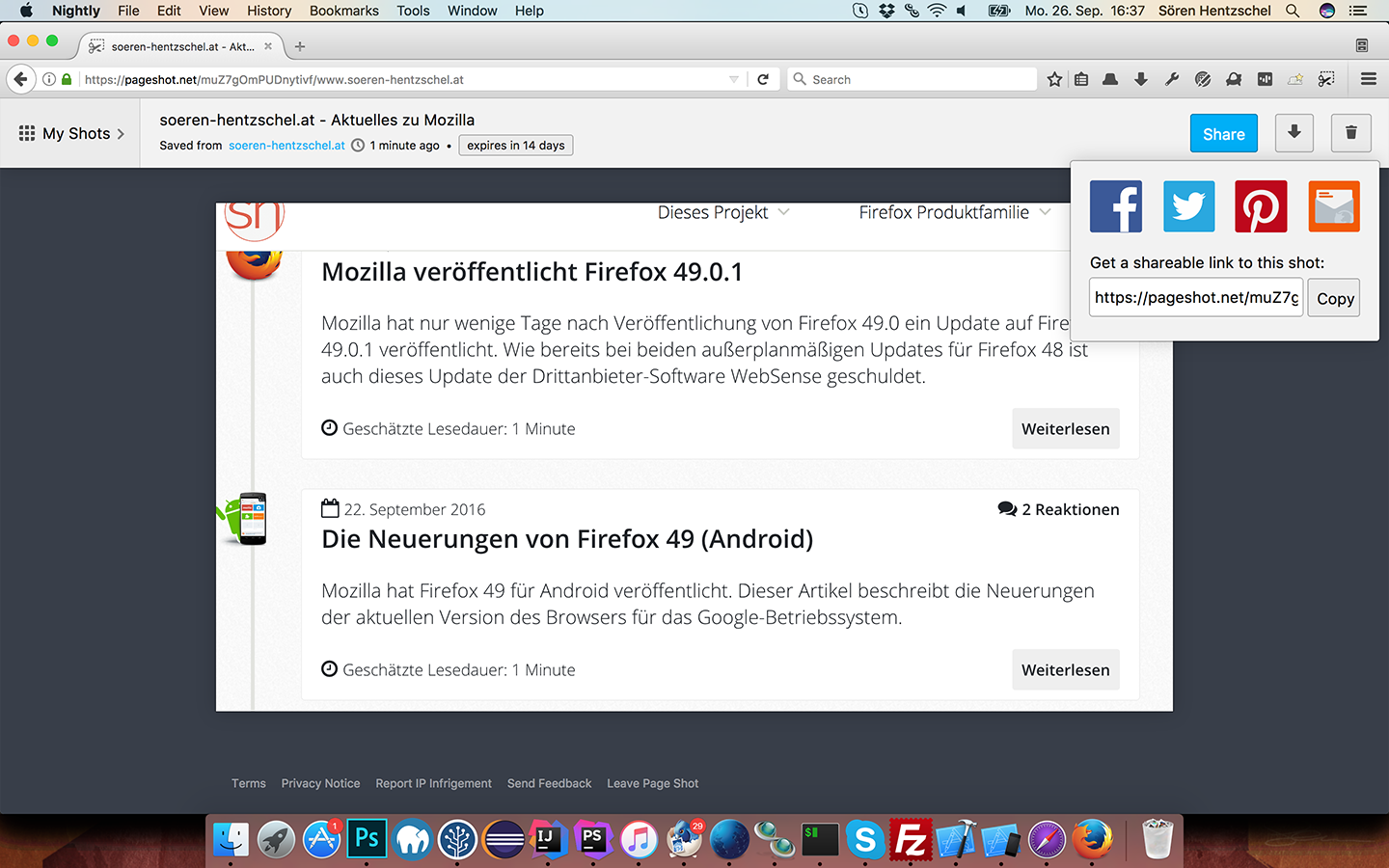Screen dimensions: 1389x868
Task: Open the Firefox hamburger menu
Action: point(1368,79)
